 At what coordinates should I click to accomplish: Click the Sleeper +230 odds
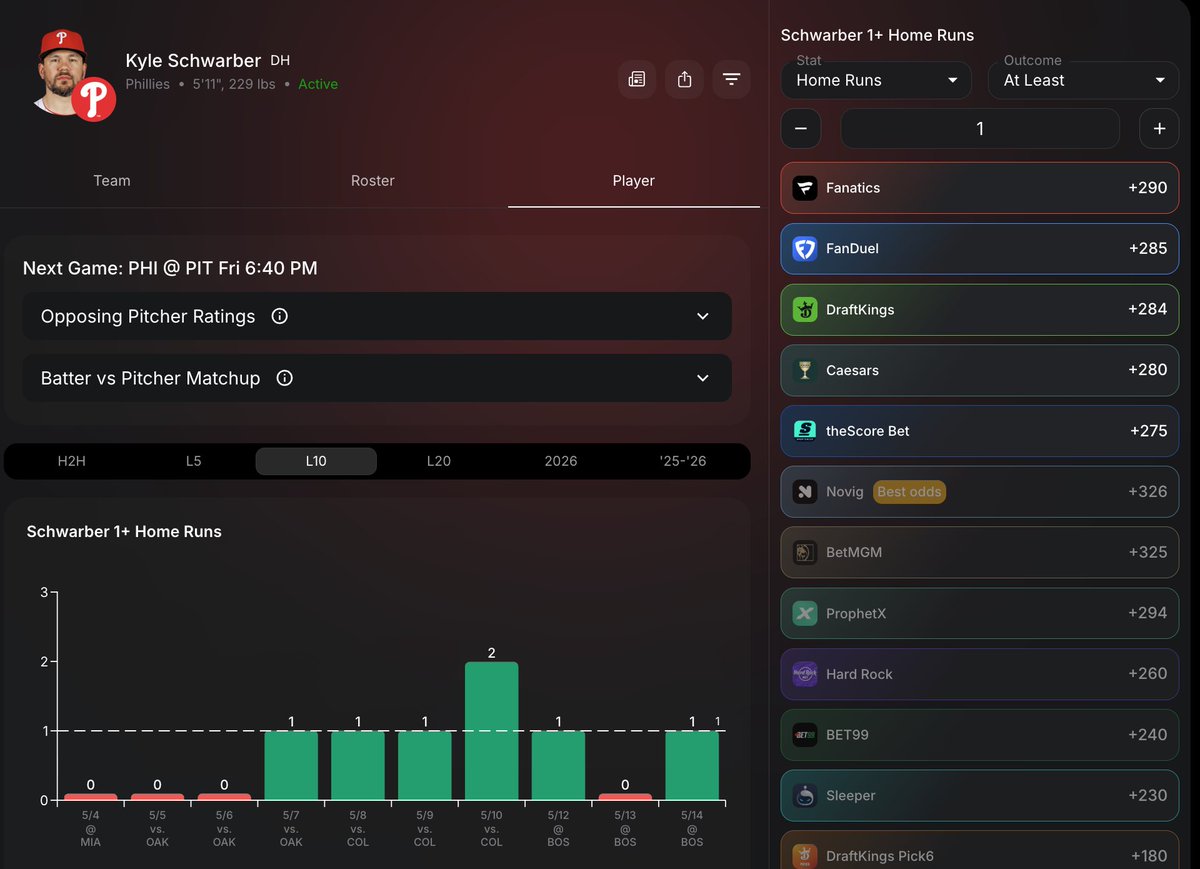(x=1148, y=795)
